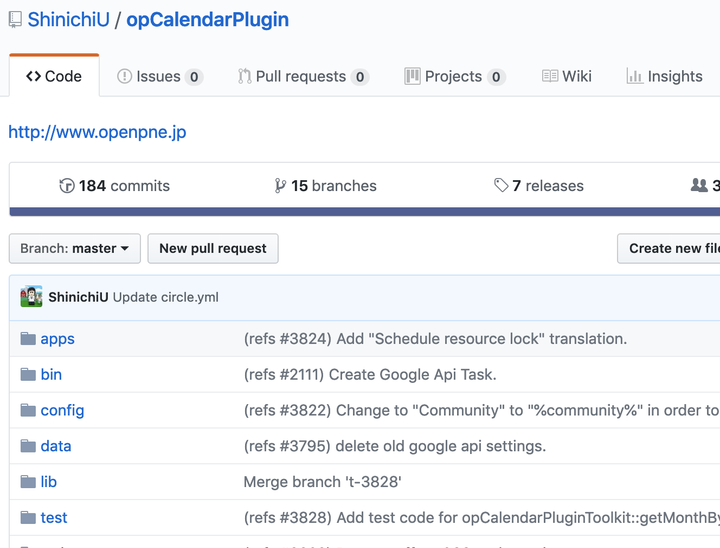Click the config folder icon

[x=28, y=411]
